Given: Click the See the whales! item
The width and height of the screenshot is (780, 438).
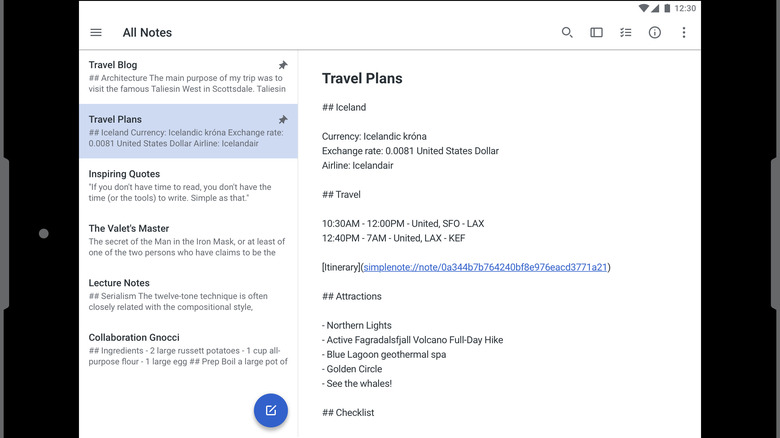Looking at the screenshot, I should (x=357, y=383).
